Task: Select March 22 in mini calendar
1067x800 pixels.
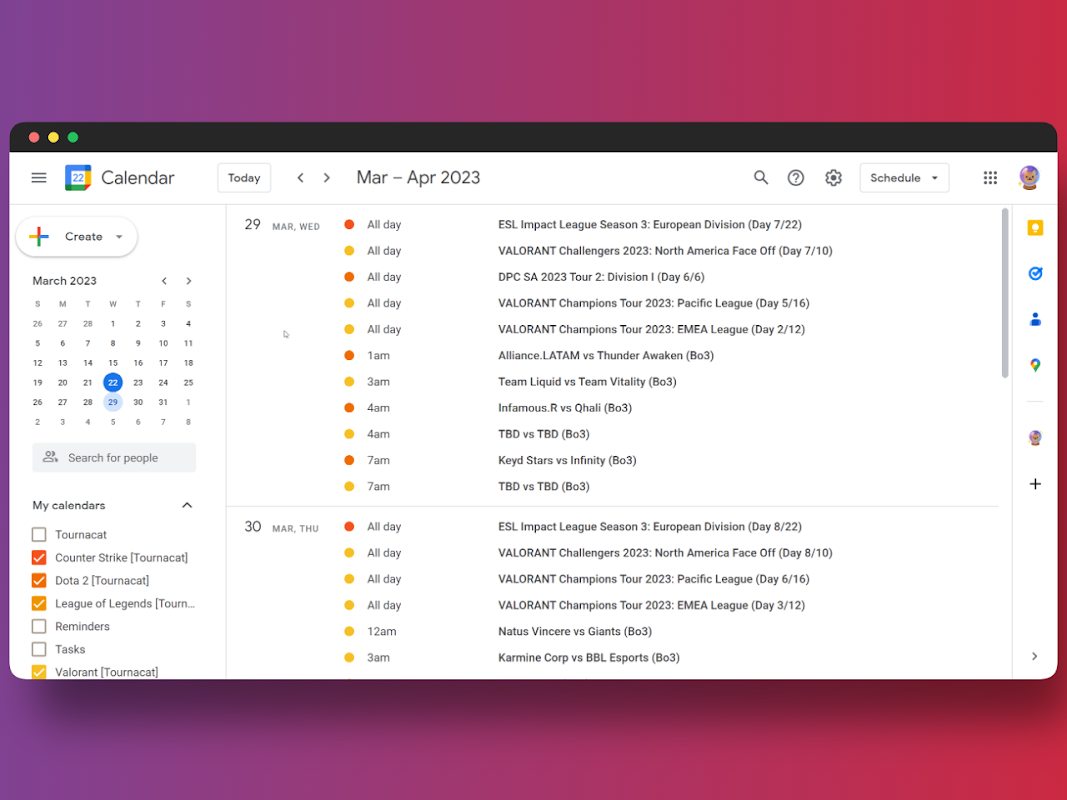Action: (x=113, y=382)
